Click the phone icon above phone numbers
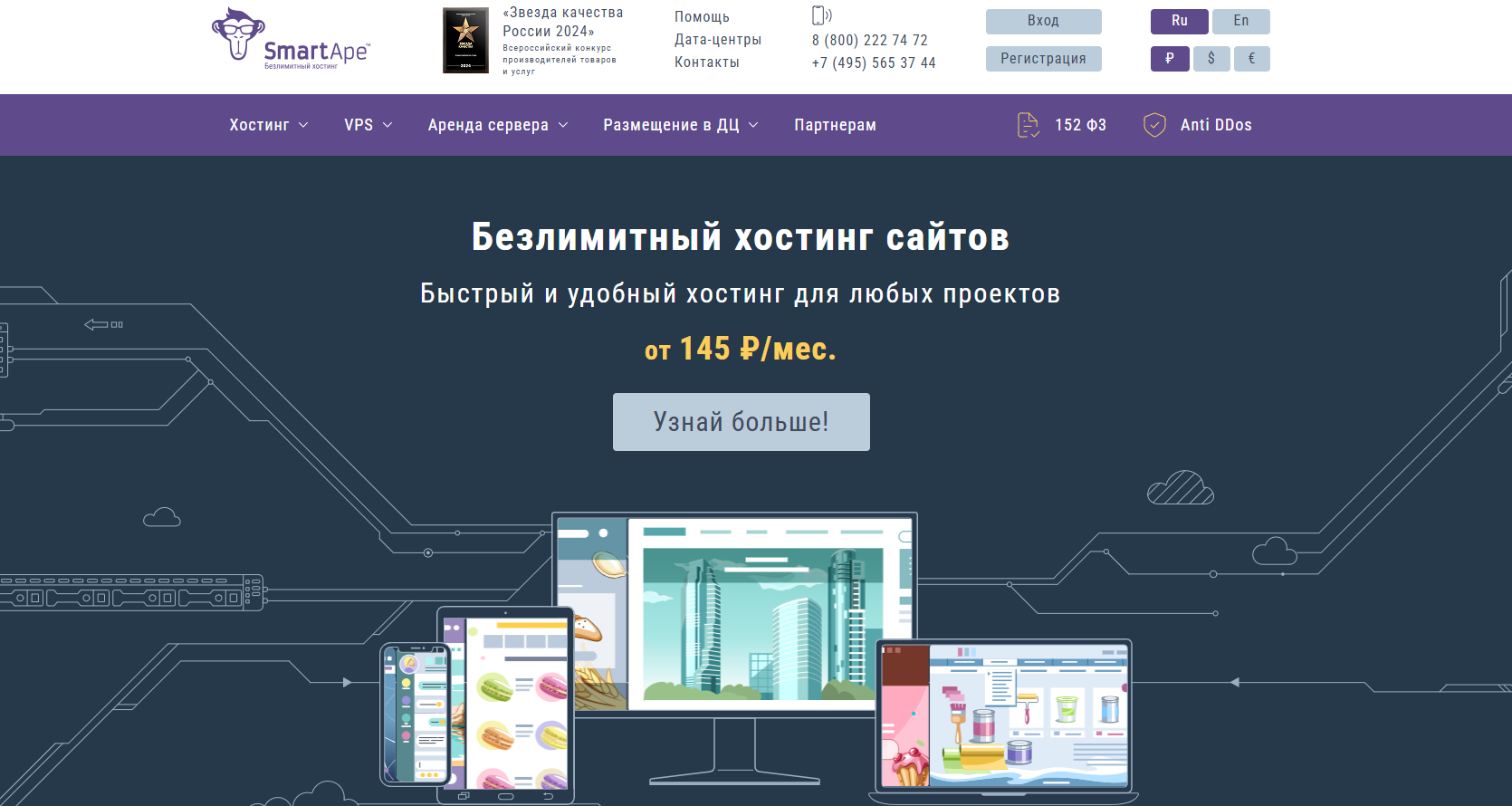The height and width of the screenshot is (806, 1512). [x=820, y=15]
